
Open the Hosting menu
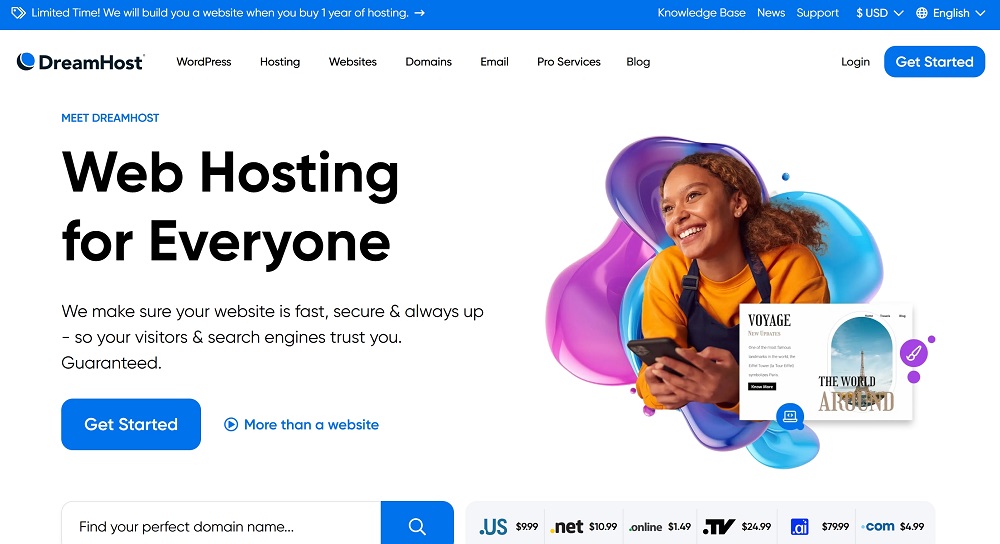click(x=280, y=62)
